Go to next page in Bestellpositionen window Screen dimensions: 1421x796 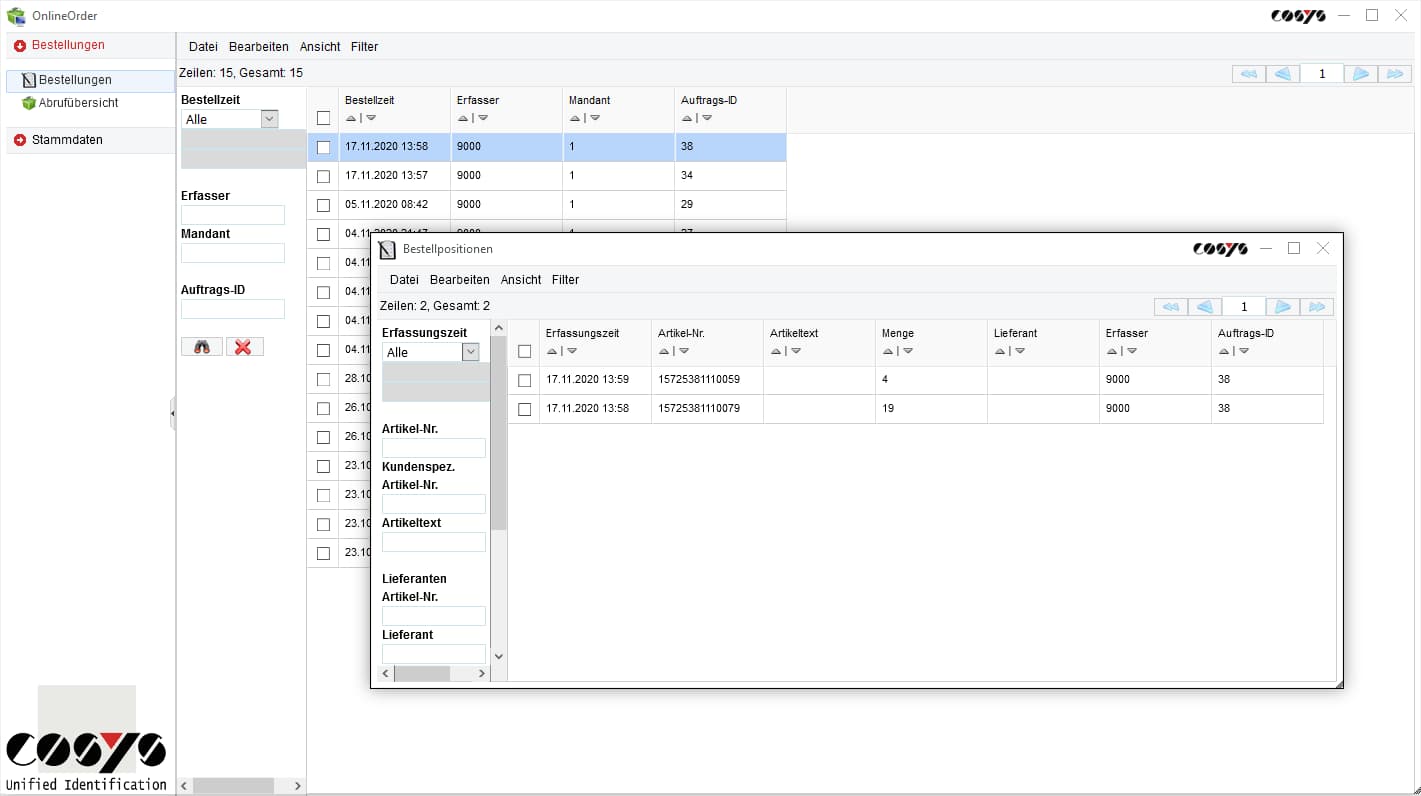coord(1282,307)
